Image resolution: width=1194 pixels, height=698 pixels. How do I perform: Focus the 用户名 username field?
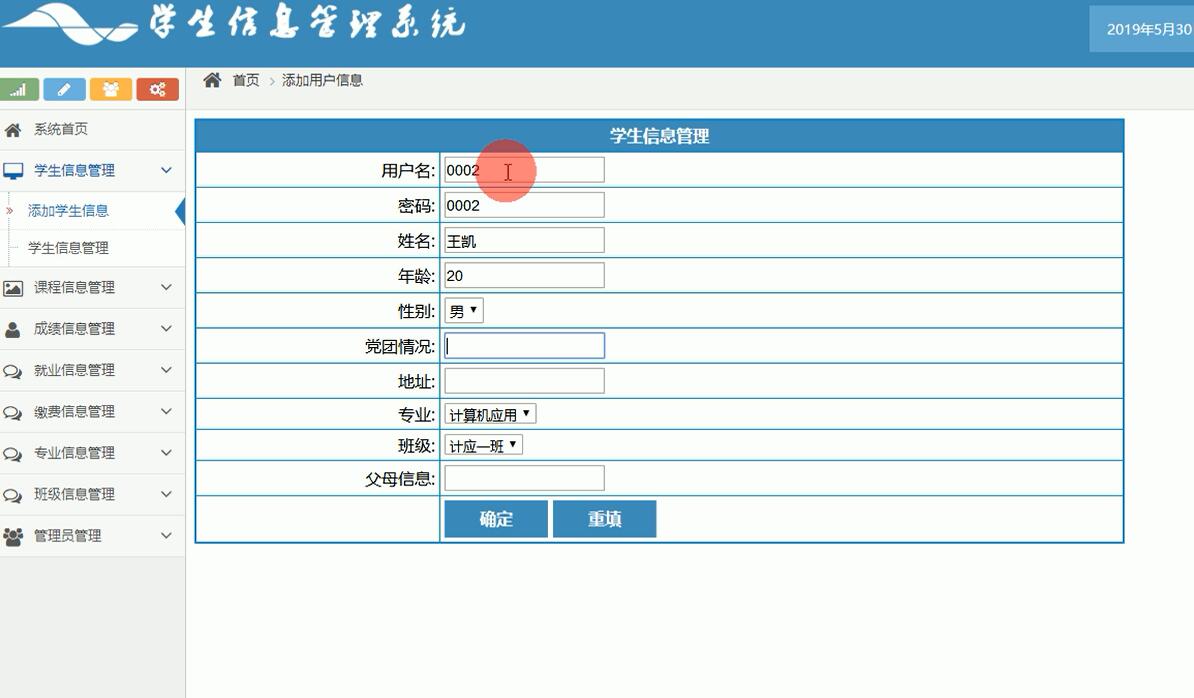tap(525, 170)
